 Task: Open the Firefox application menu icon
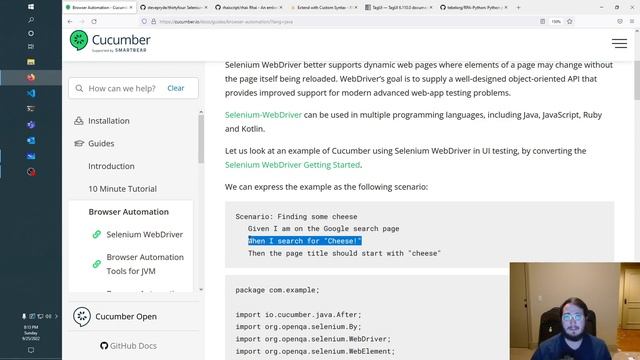point(632,21)
